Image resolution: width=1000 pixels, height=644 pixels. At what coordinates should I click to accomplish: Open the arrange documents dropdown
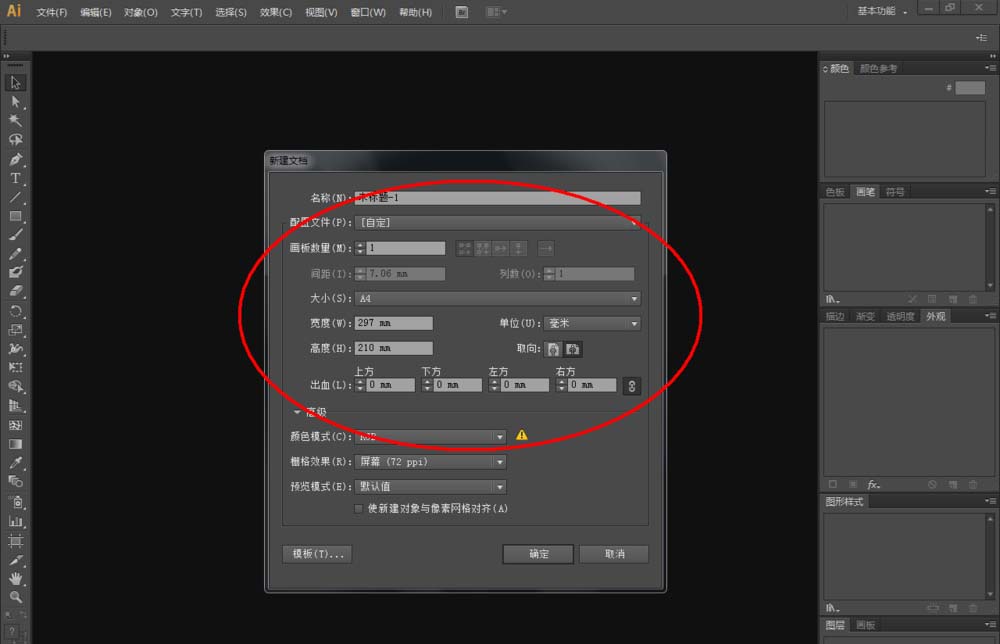(x=496, y=12)
